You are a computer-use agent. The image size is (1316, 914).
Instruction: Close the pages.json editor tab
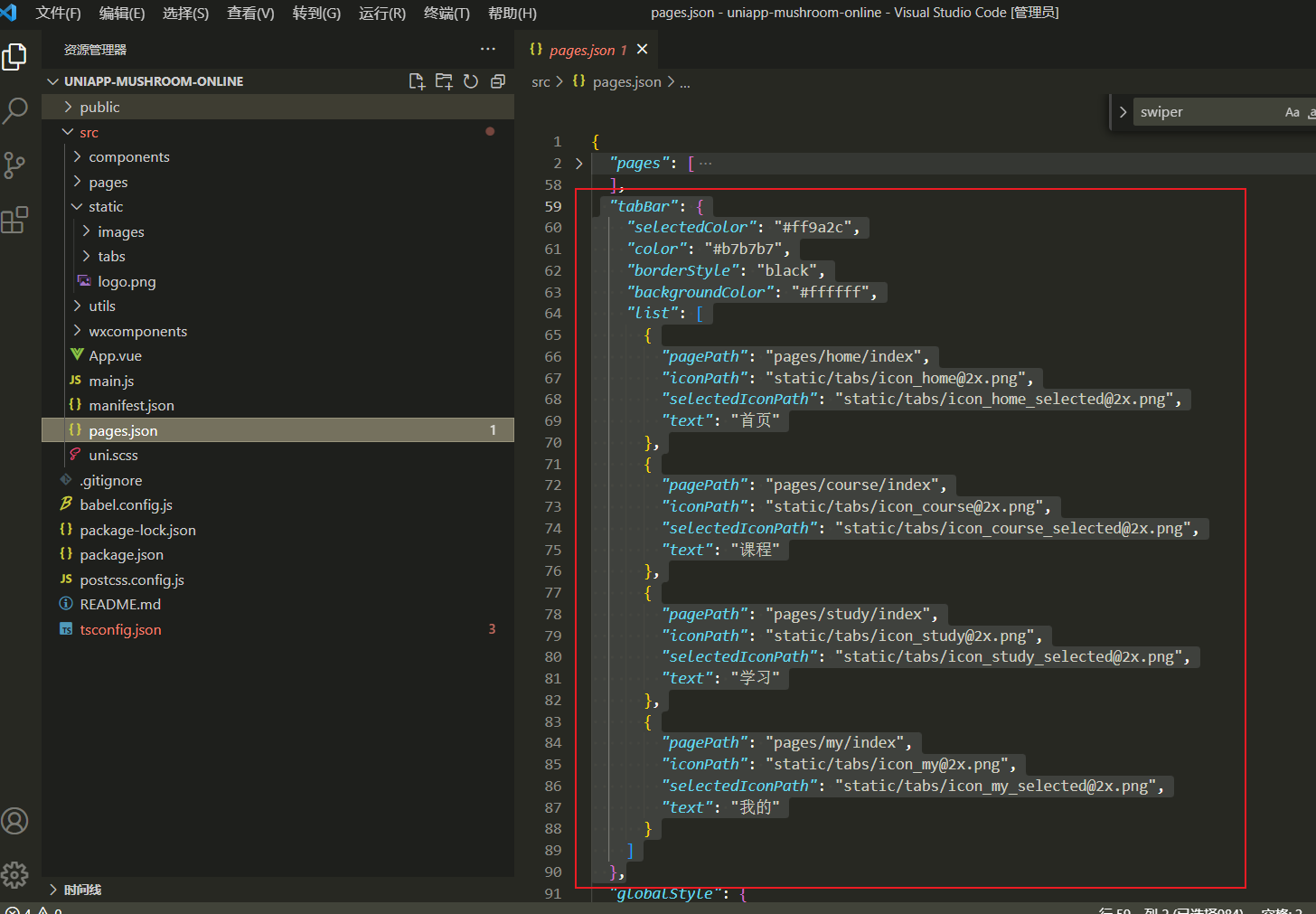(x=643, y=49)
